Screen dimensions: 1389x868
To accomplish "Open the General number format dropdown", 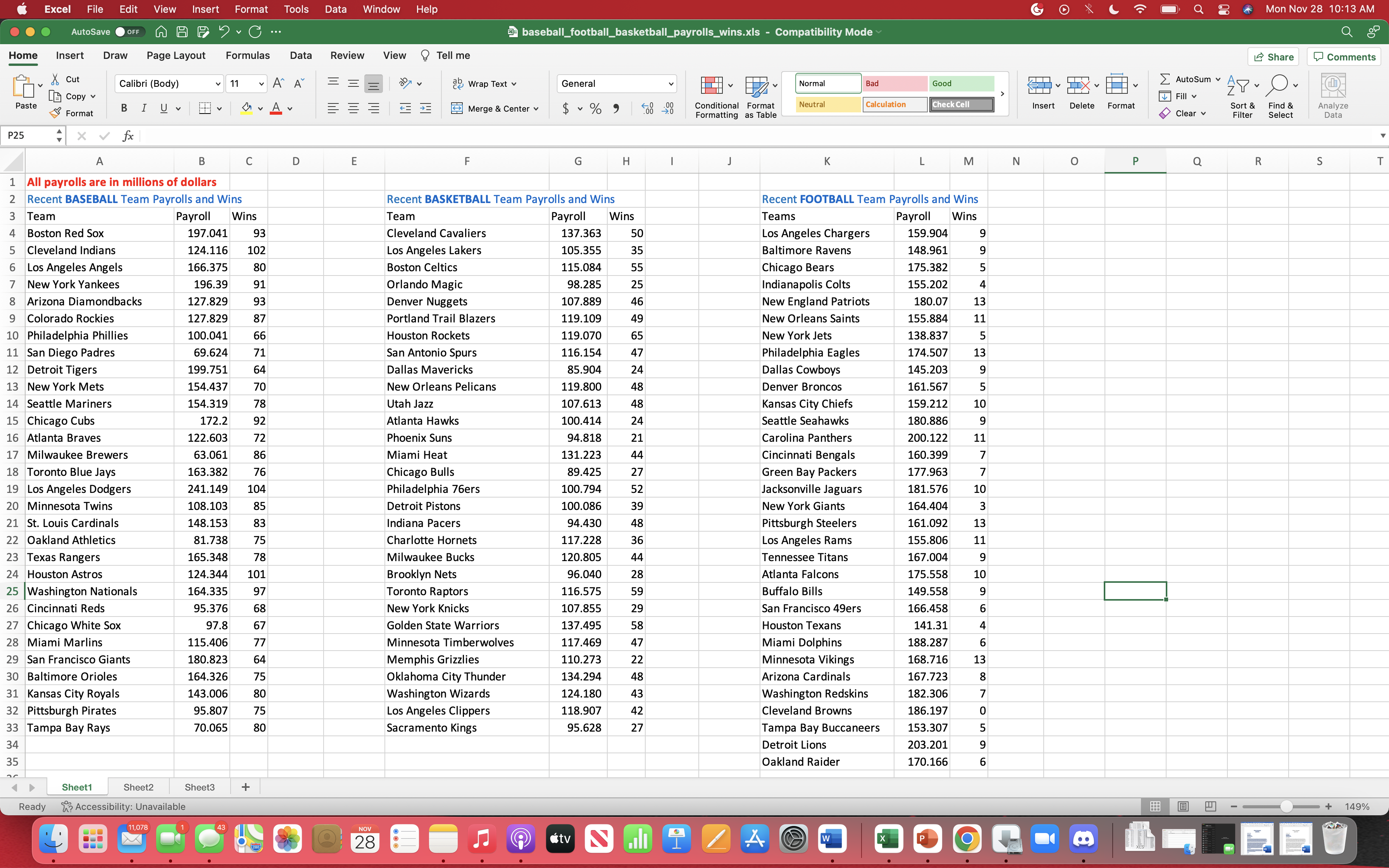I will [670, 83].
